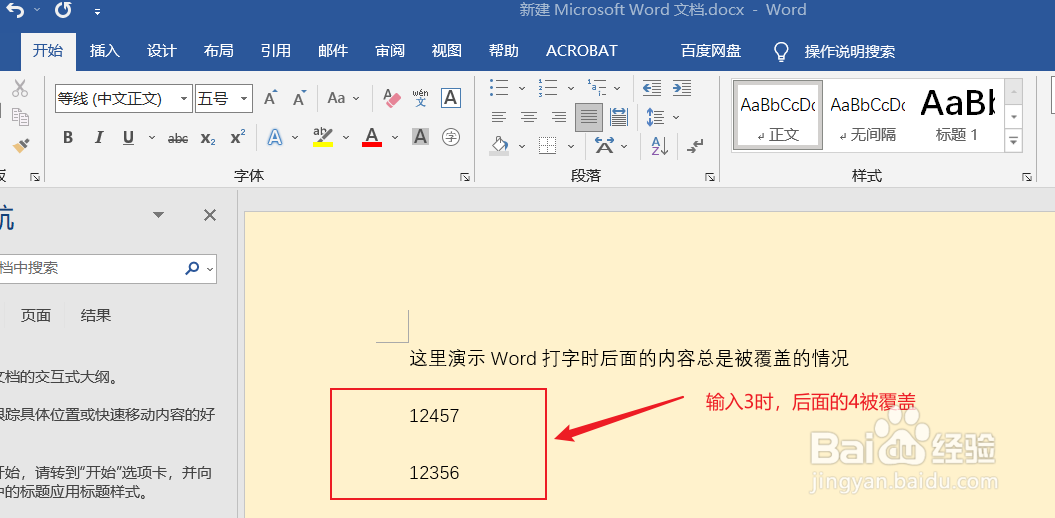Image resolution: width=1055 pixels, height=518 pixels.
Task: Select the 无间隔 style
Action: tap(868, 115)
